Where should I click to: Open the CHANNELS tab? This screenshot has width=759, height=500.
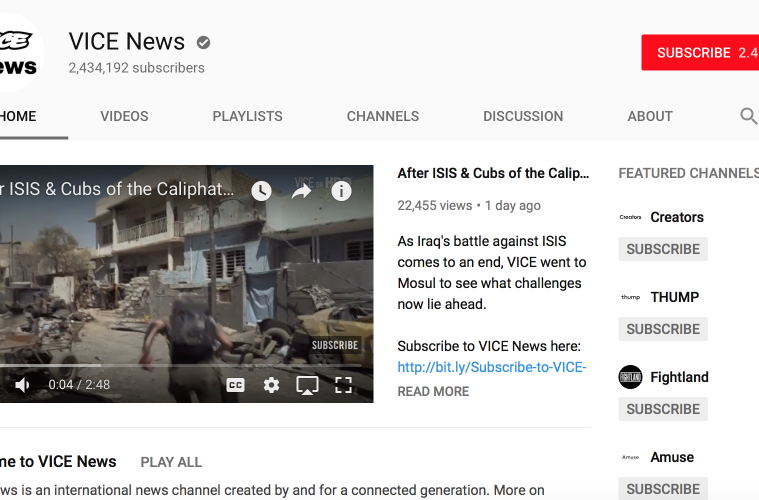tap(383, 117)
